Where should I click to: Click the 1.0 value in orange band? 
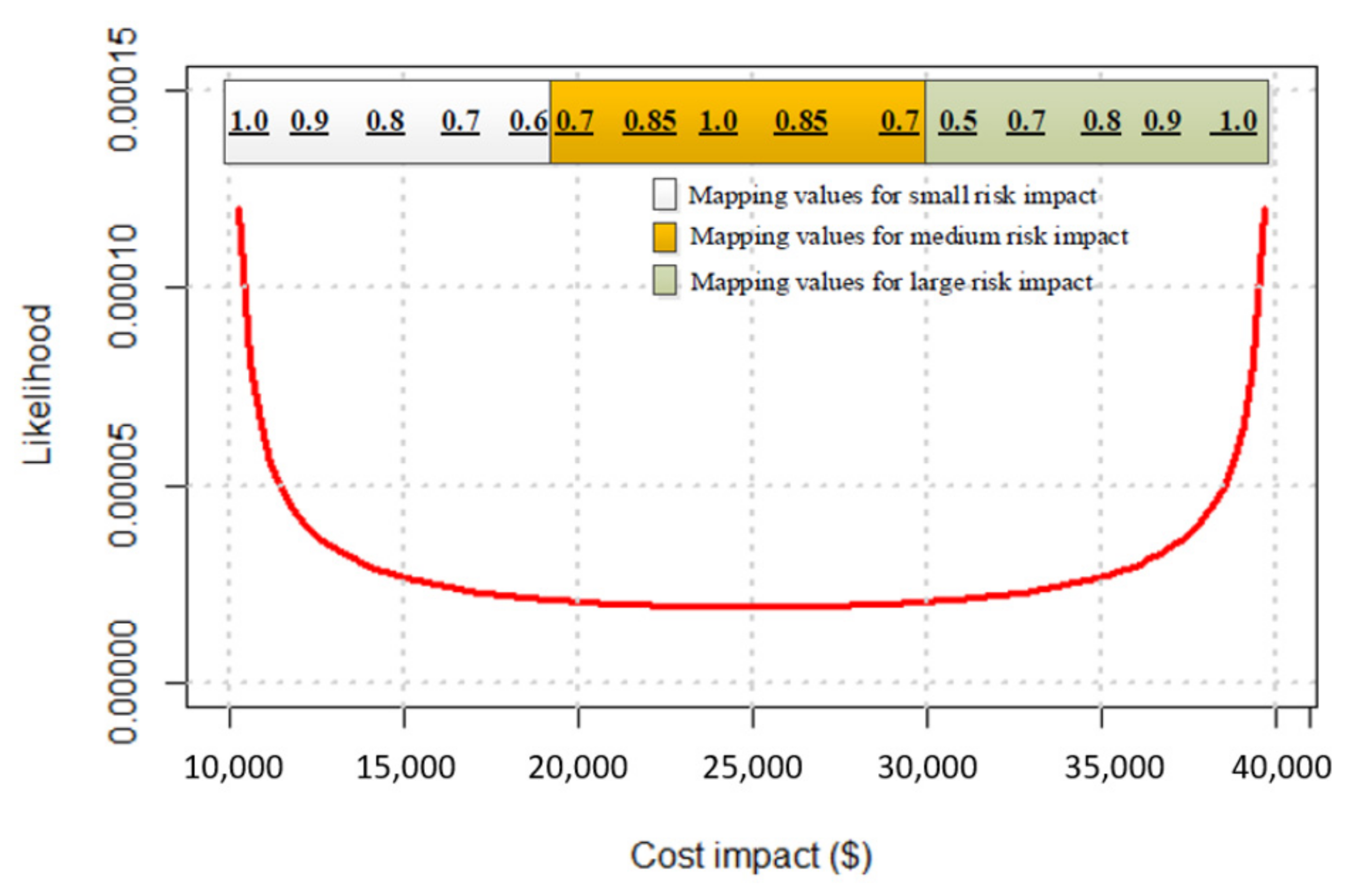[718, 121]
